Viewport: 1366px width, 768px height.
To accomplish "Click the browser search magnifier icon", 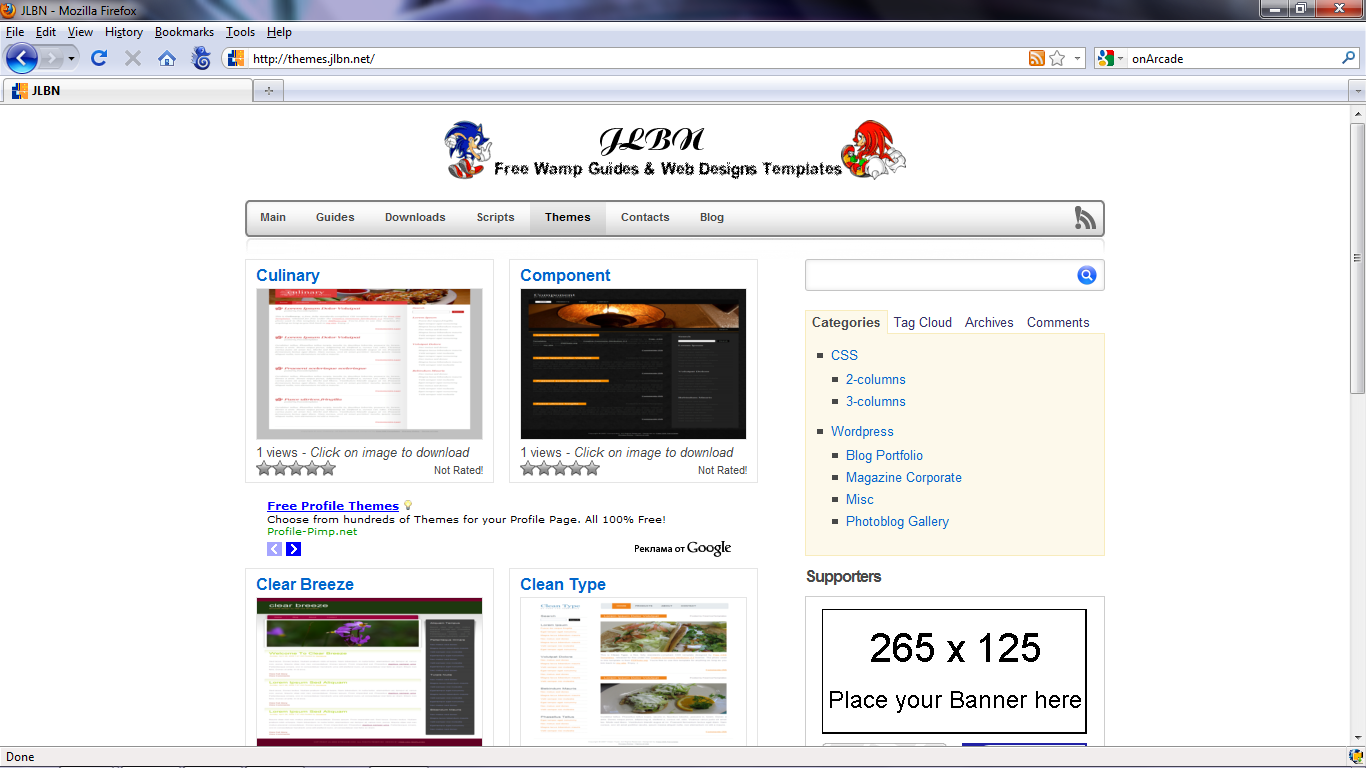I will (1348, 58).
